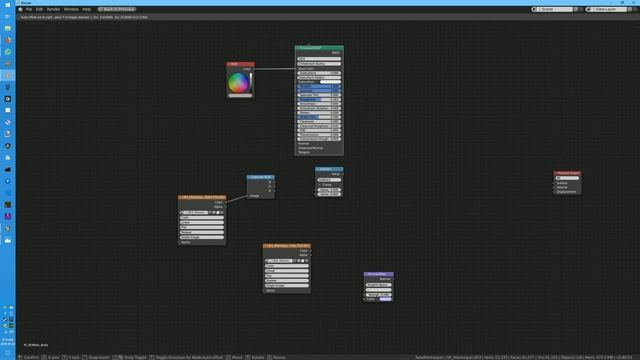The image size is (640, 360).
Task: Open the Help menu
Action: [x=87, y=9]
